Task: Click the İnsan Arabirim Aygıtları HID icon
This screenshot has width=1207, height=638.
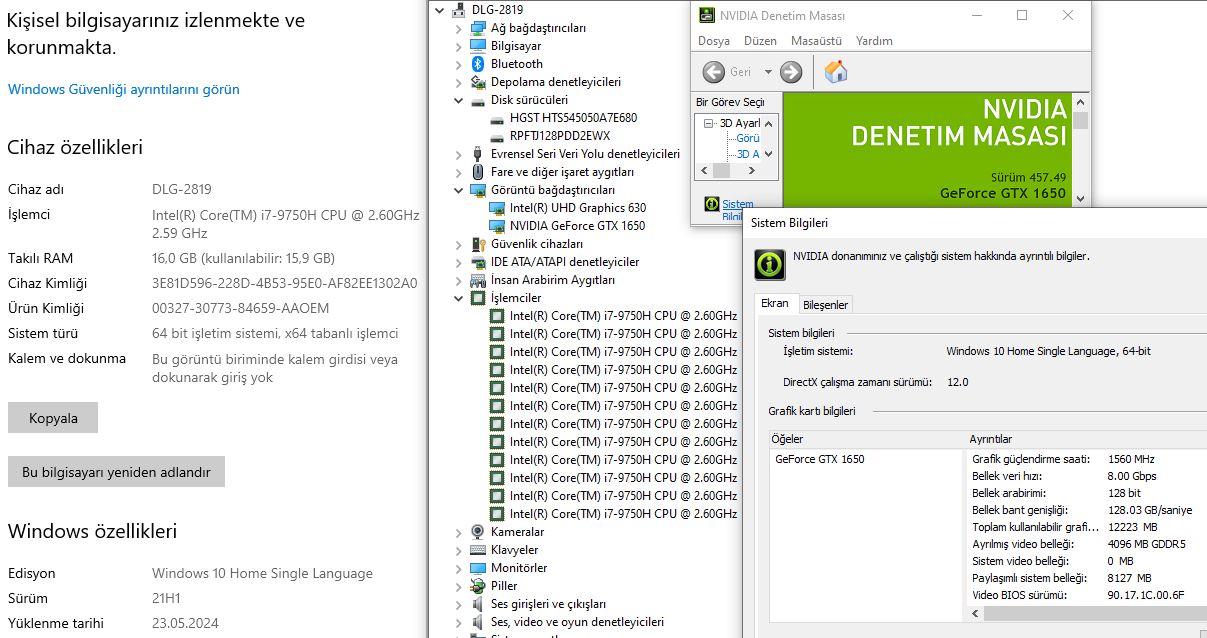Action: (479, 280)
